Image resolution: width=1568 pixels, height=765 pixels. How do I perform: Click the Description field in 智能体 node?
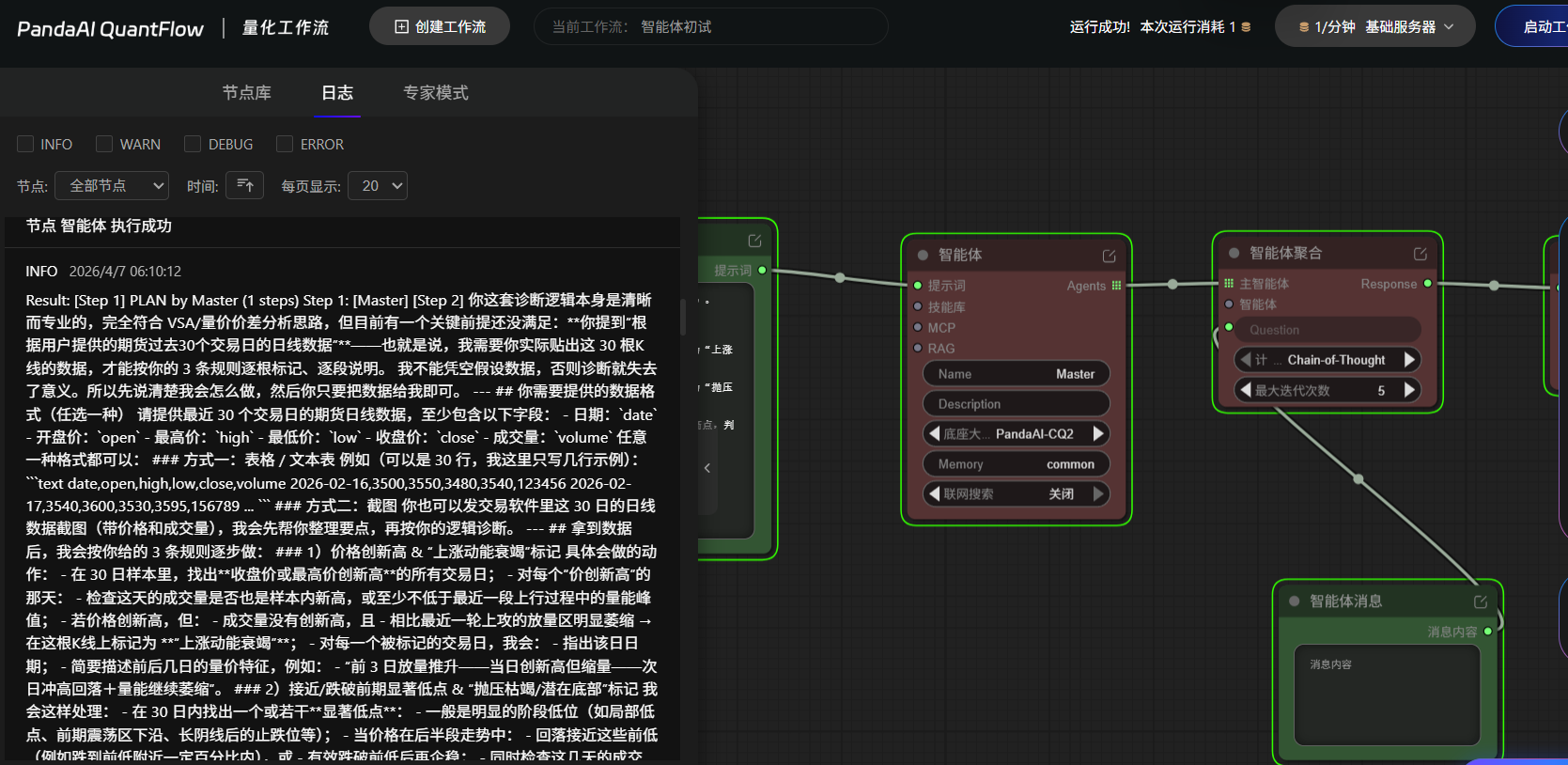1016,404
